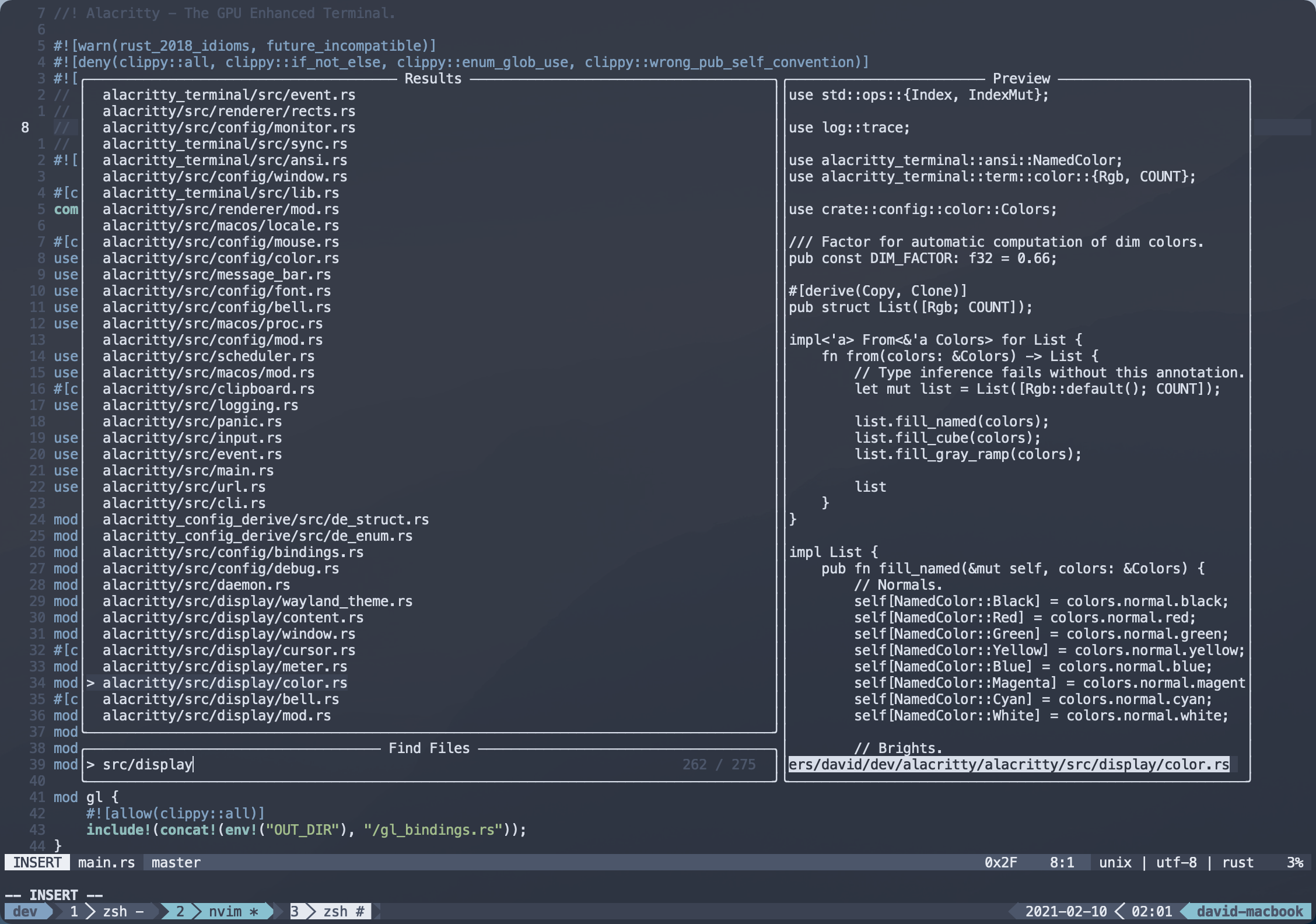Select alacritty/src/event.rs result

(192, 454)
